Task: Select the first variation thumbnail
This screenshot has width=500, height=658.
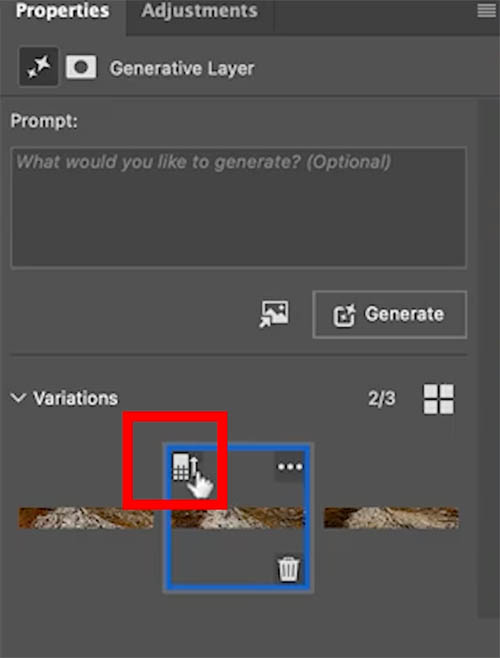Action: point(86,518)
